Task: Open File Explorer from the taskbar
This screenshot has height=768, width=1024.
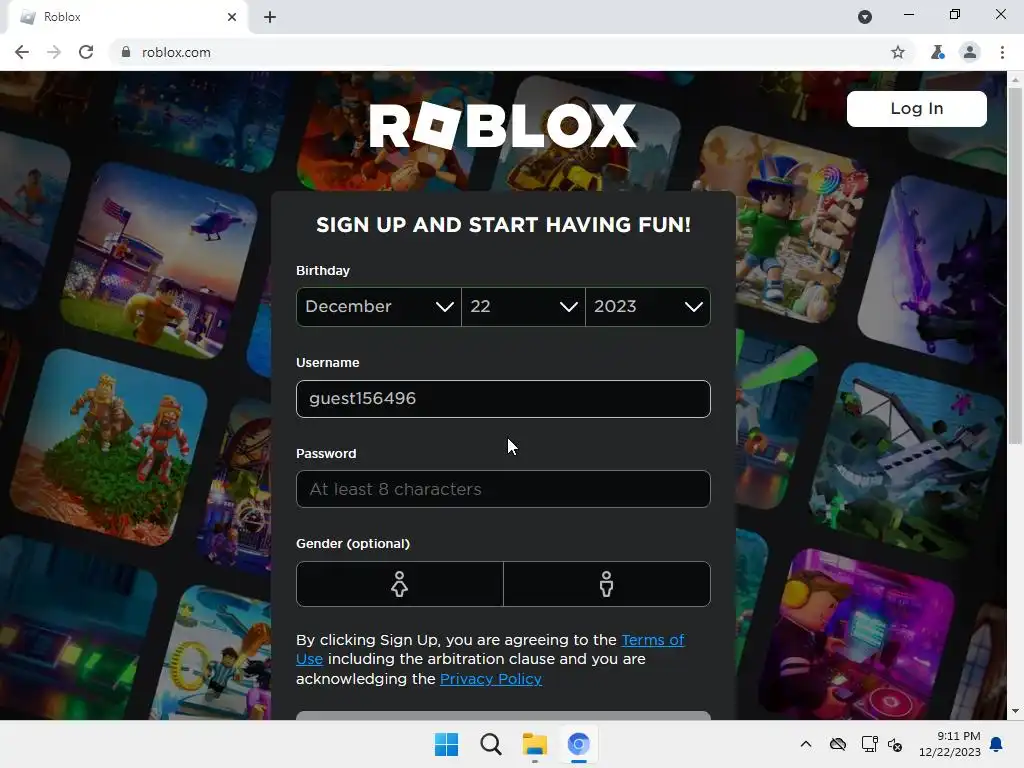Action: (x=534, y=744)
